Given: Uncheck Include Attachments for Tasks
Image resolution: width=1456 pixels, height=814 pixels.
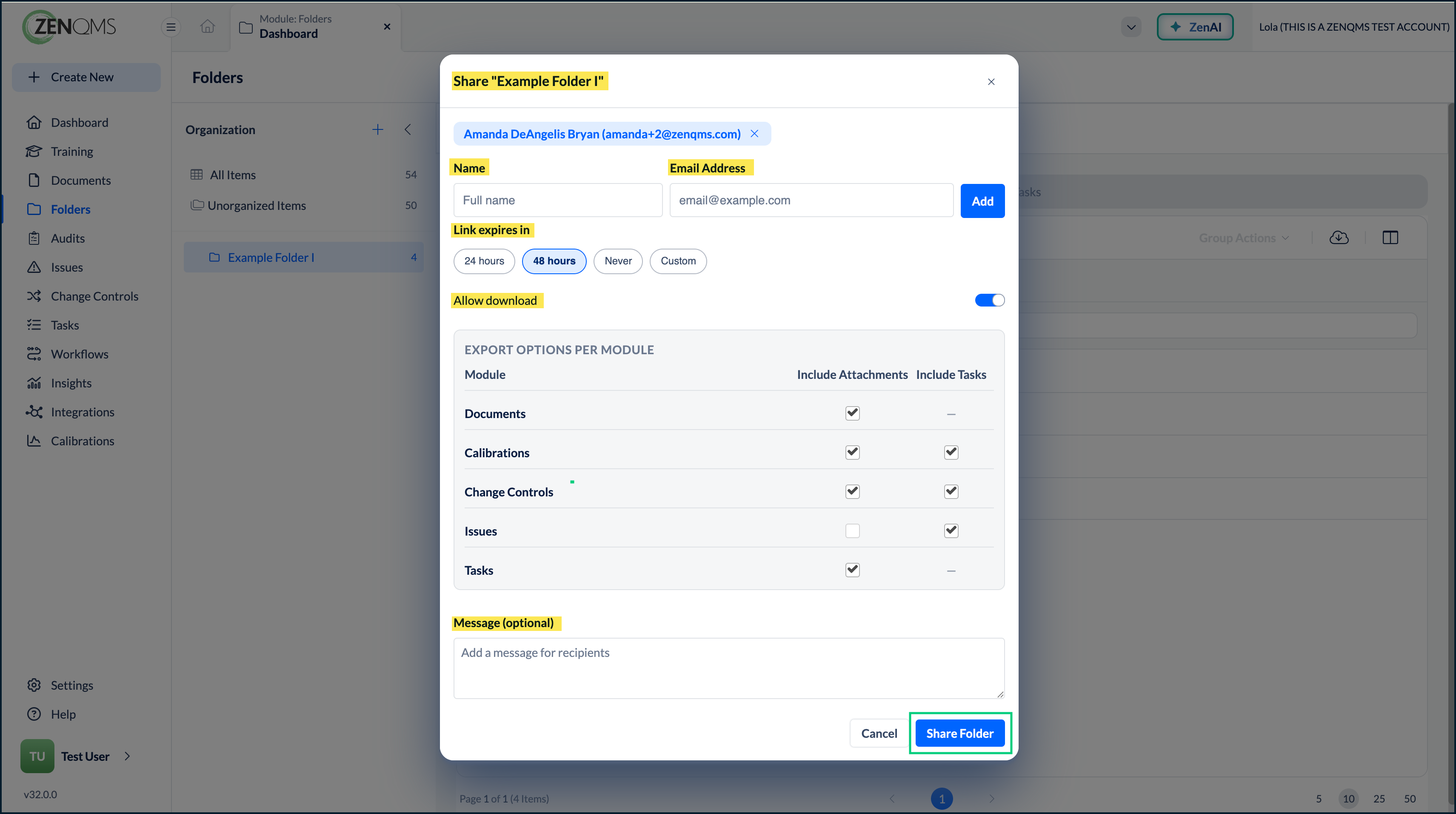Looking at the screenshot, I should pyautogui.click(x=852, y=569).
